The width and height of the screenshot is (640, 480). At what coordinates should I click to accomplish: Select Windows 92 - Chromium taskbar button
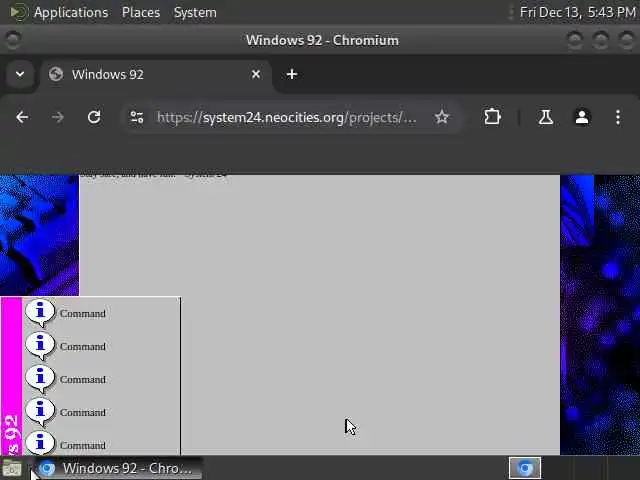tap(116, 468)
